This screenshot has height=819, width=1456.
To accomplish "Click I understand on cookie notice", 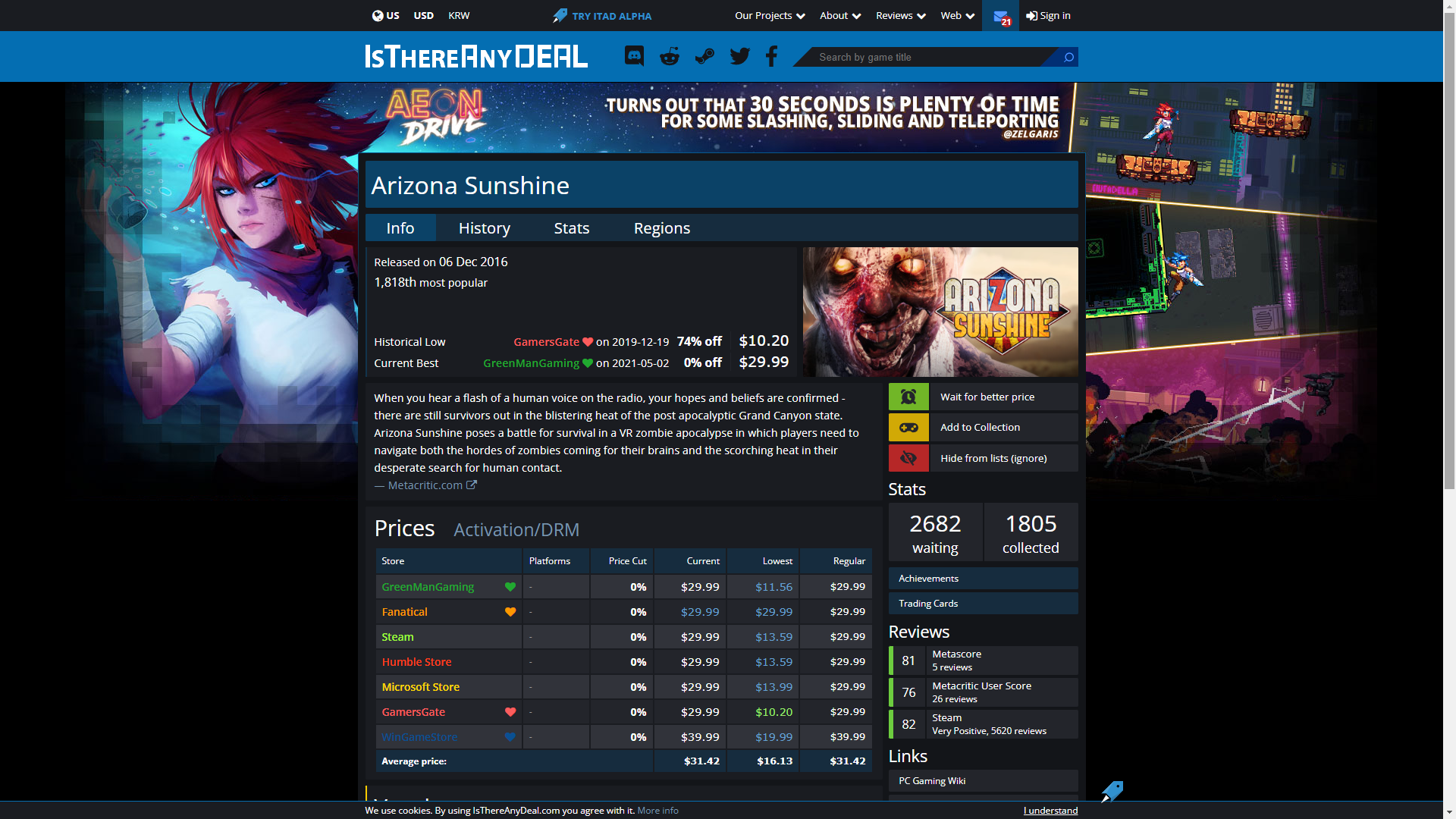I will tap(1050, 810).
